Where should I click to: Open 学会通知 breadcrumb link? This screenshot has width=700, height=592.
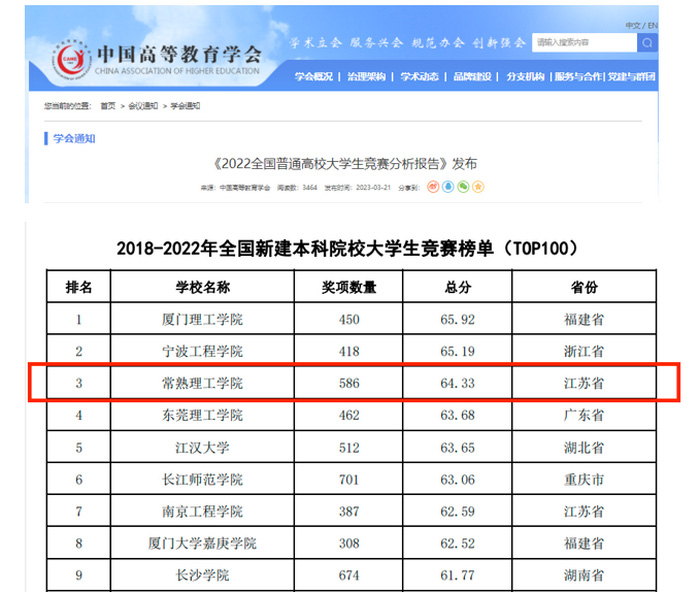point(185,106)
